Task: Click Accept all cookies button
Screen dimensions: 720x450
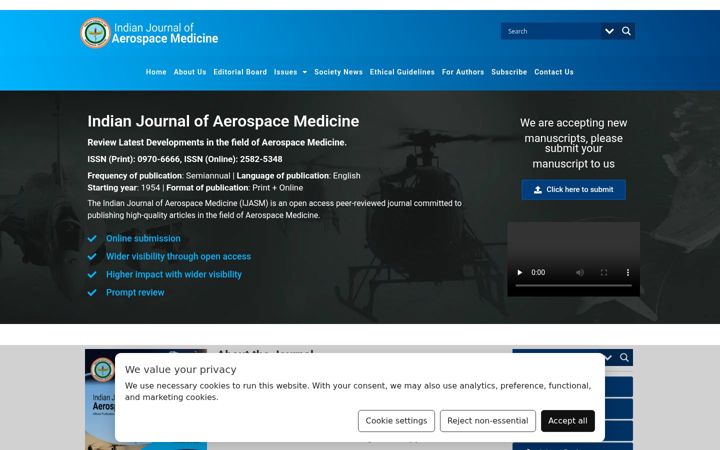Action: (x=568, y=421)
